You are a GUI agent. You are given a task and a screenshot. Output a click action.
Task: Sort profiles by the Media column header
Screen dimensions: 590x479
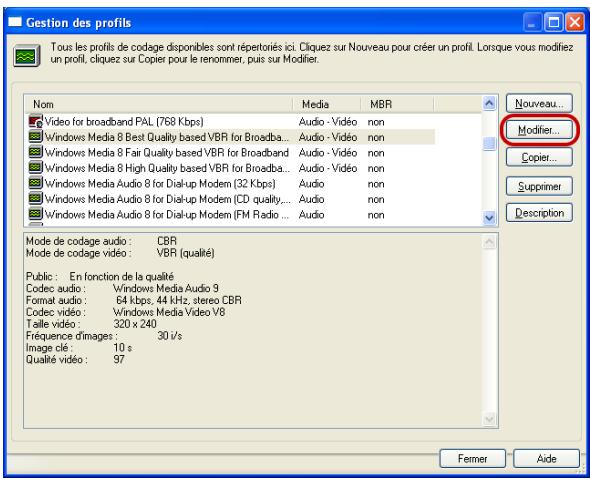point(327,104)
